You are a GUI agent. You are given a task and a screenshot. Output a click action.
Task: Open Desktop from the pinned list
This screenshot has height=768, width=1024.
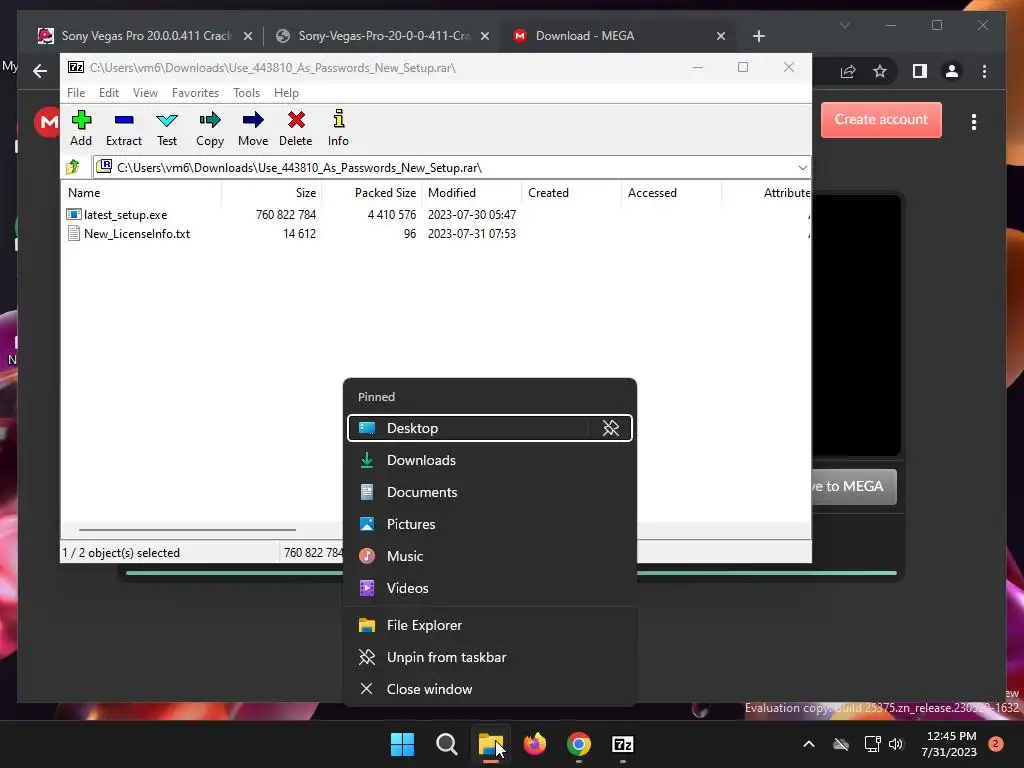pyautogui.click(x=468, y=428)
